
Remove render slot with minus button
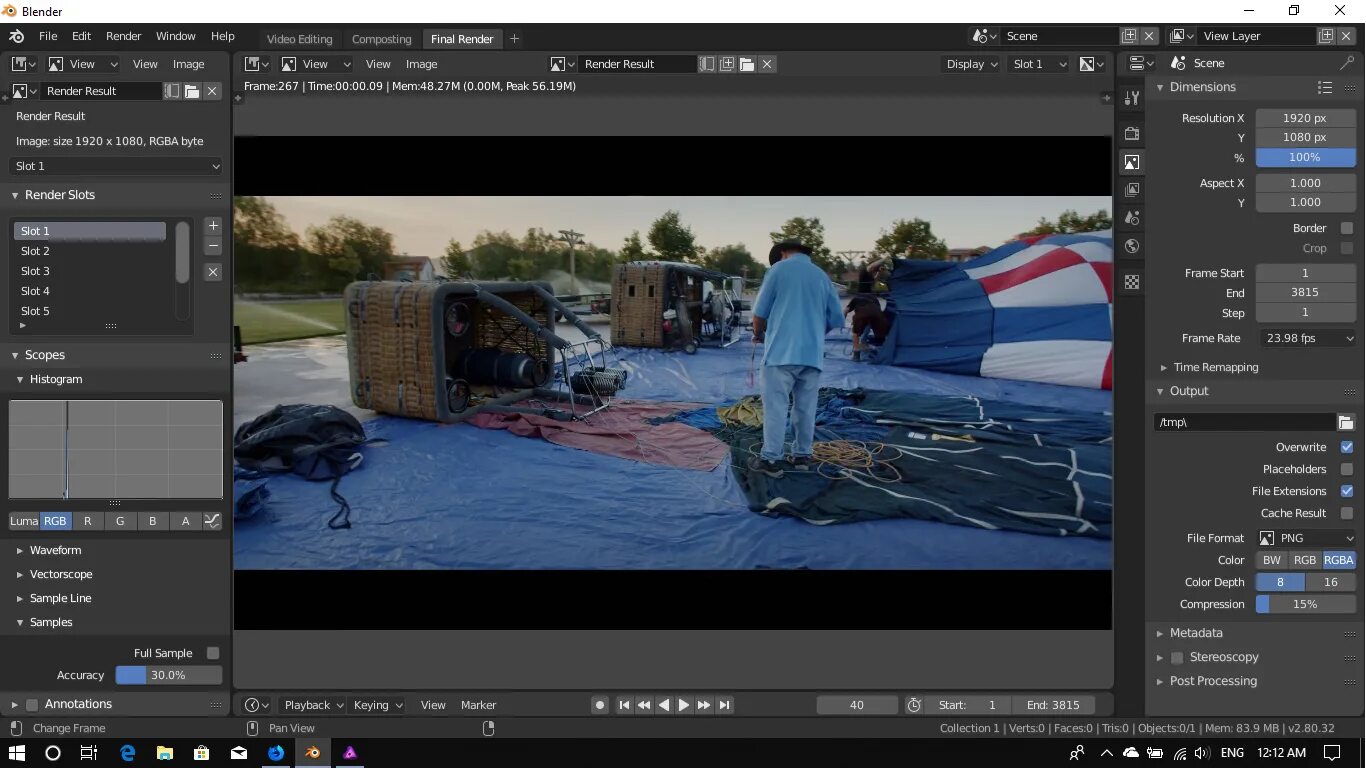(x=213, y=246)
